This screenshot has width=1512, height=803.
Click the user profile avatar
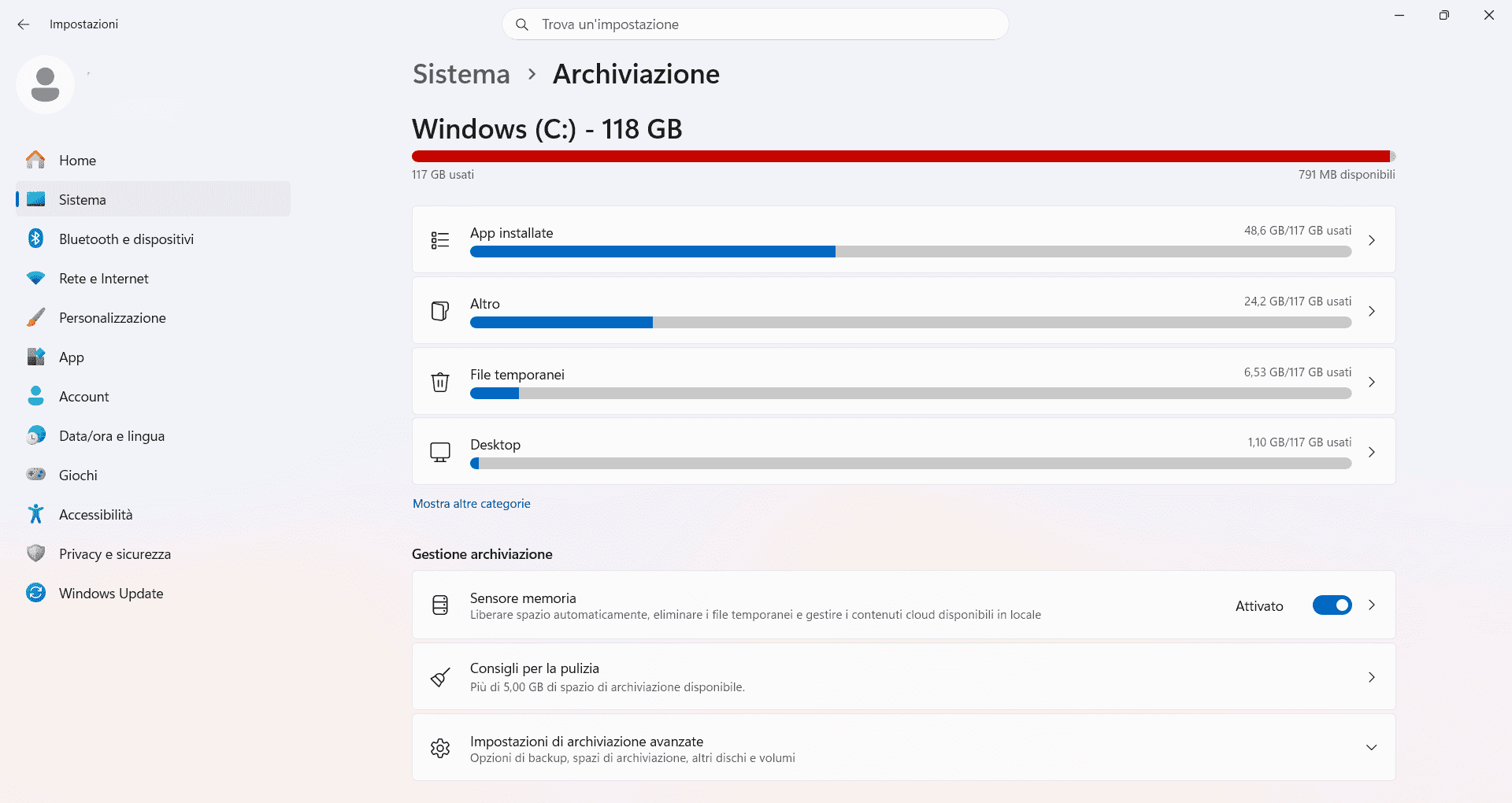point(45,84)
